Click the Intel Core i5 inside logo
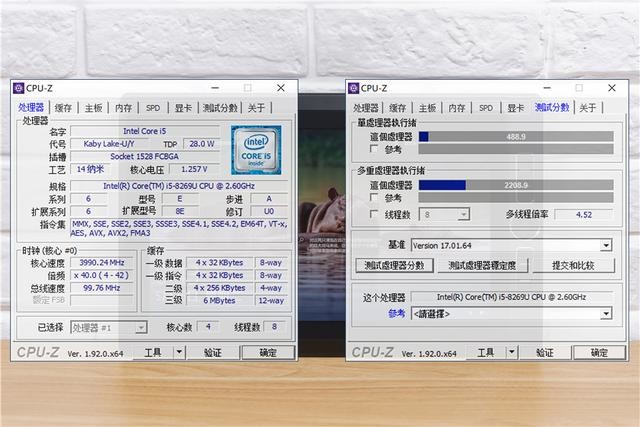Image resolution: width=640 pixels, height=427 pixels. [x=256, y=150]
